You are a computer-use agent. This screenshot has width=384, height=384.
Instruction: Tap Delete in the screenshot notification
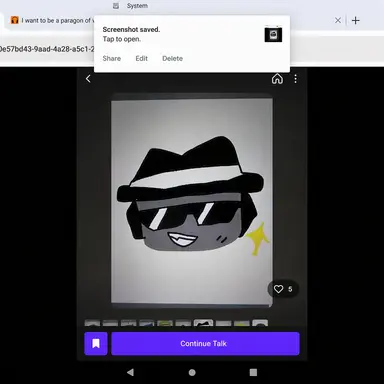tap(172, 58)
